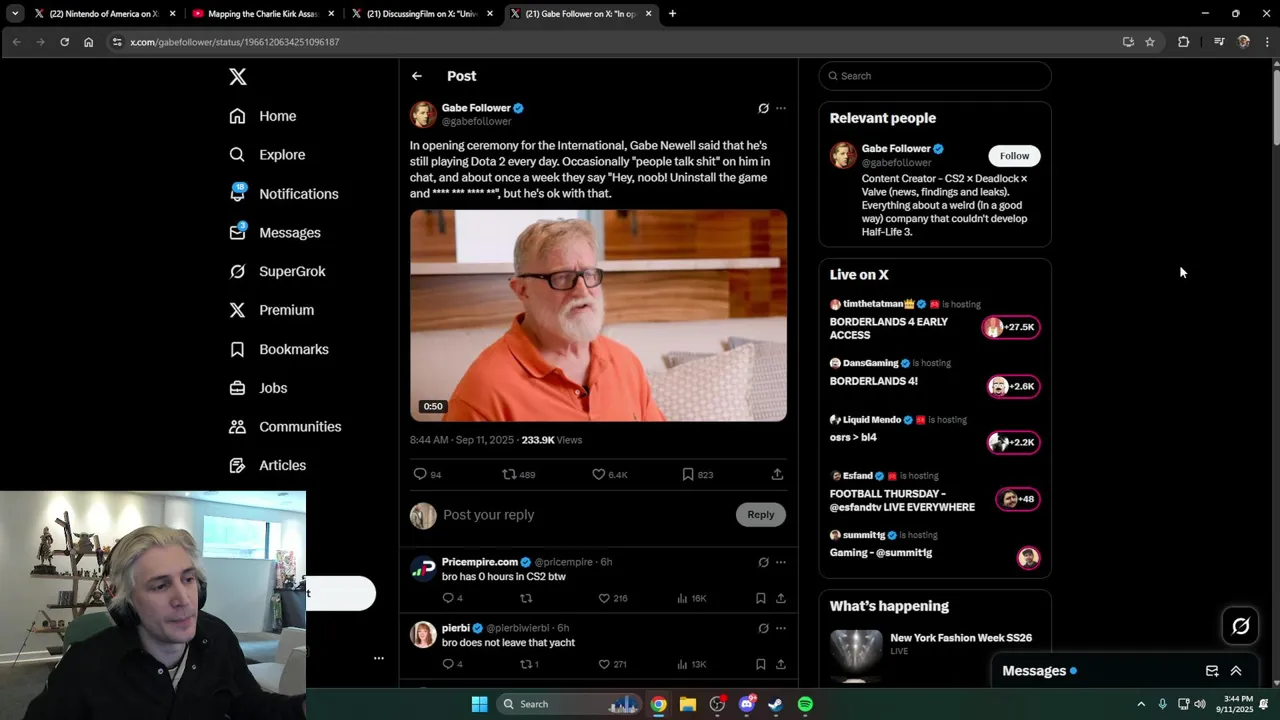Click the Reply button
1280x720 pixels.
click(x=761, y=514)
